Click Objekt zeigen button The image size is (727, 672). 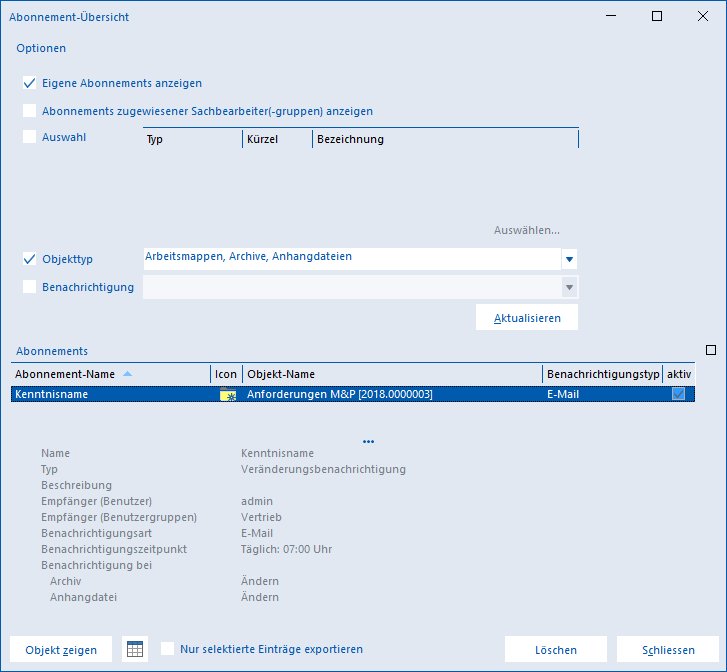pos(61,649)
